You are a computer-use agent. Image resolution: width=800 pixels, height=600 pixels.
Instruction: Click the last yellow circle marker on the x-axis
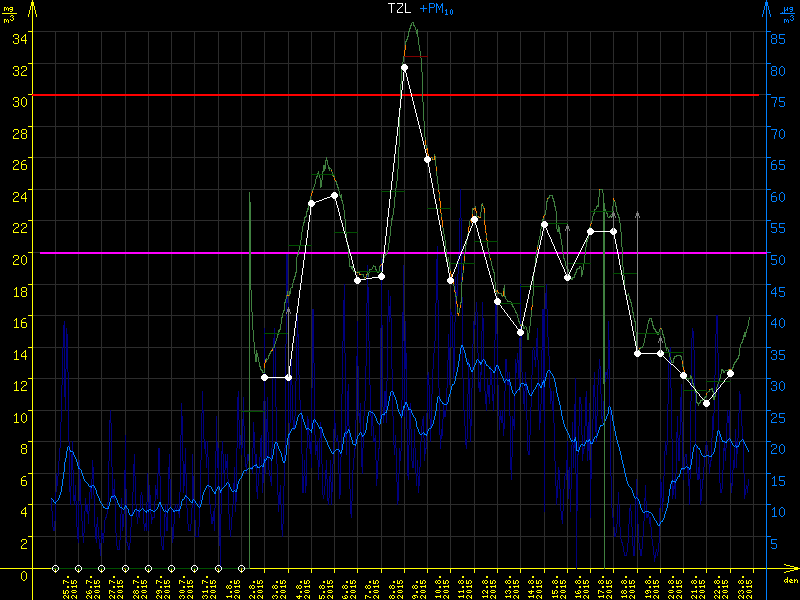pyautogui.click(x=241, y=568)
